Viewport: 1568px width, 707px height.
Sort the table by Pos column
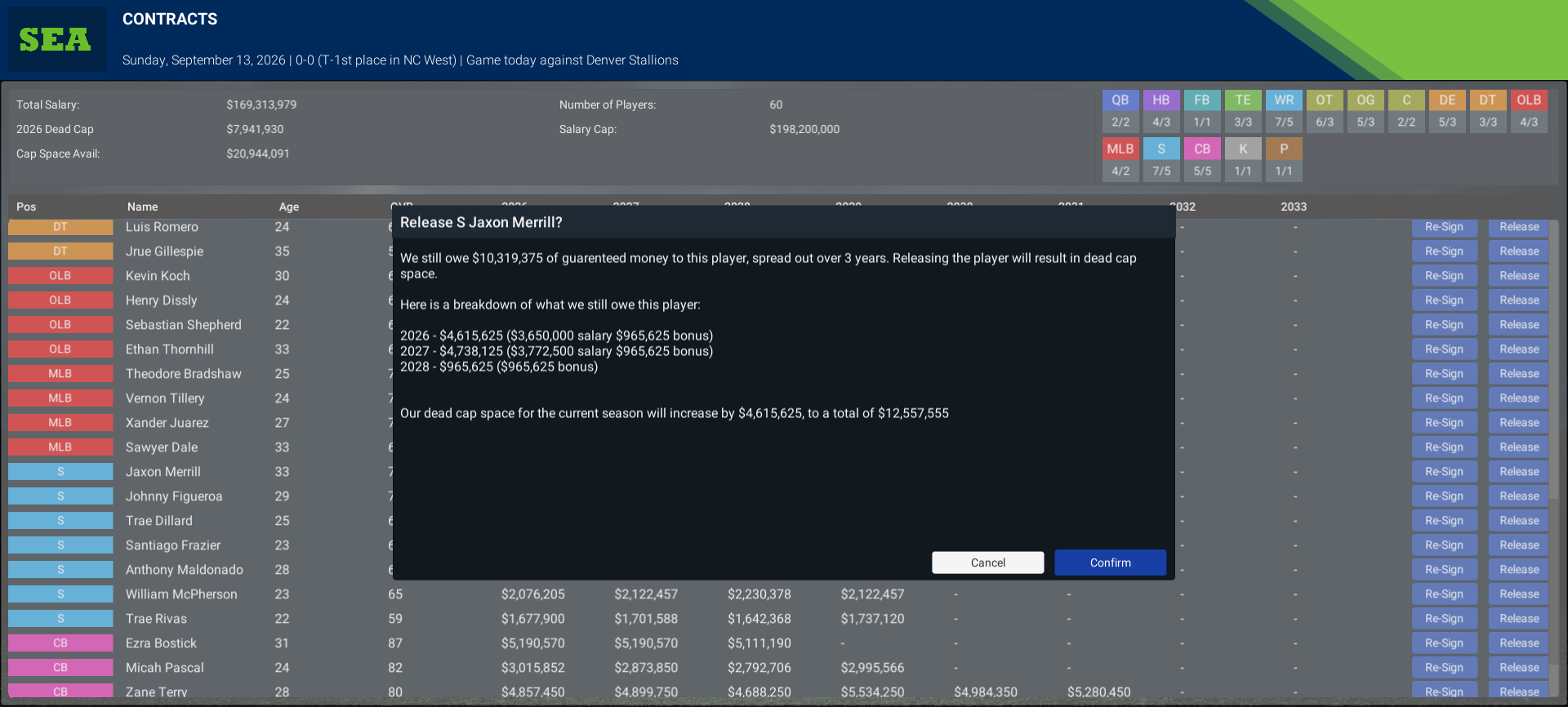click(26, 207)
